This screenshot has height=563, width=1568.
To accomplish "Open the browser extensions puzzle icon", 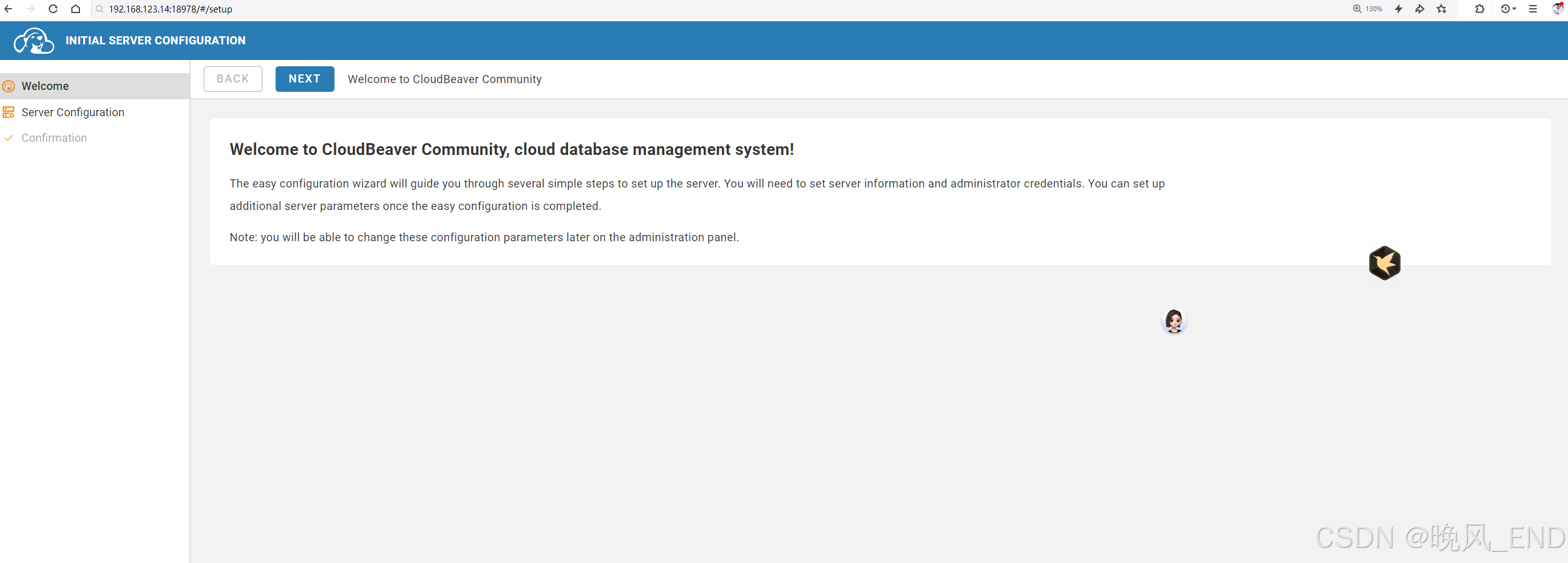I will (x=1480, y=9).
